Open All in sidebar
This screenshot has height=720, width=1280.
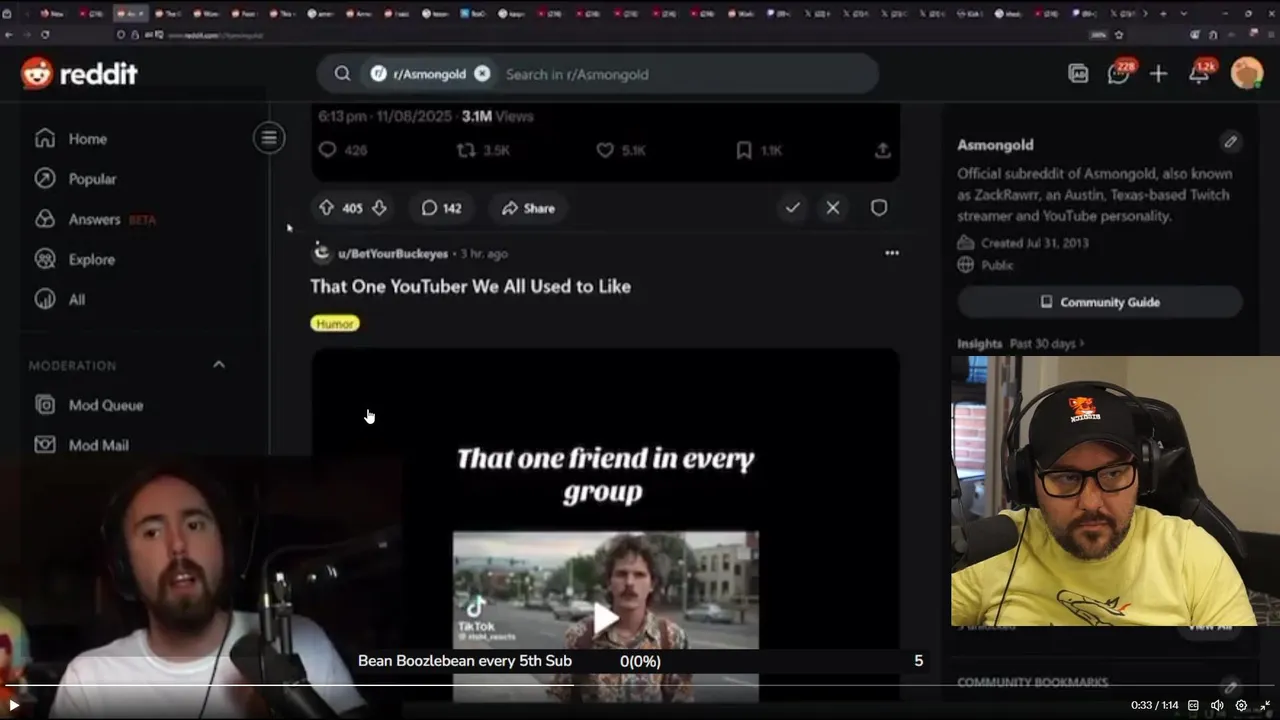[60, 299]
